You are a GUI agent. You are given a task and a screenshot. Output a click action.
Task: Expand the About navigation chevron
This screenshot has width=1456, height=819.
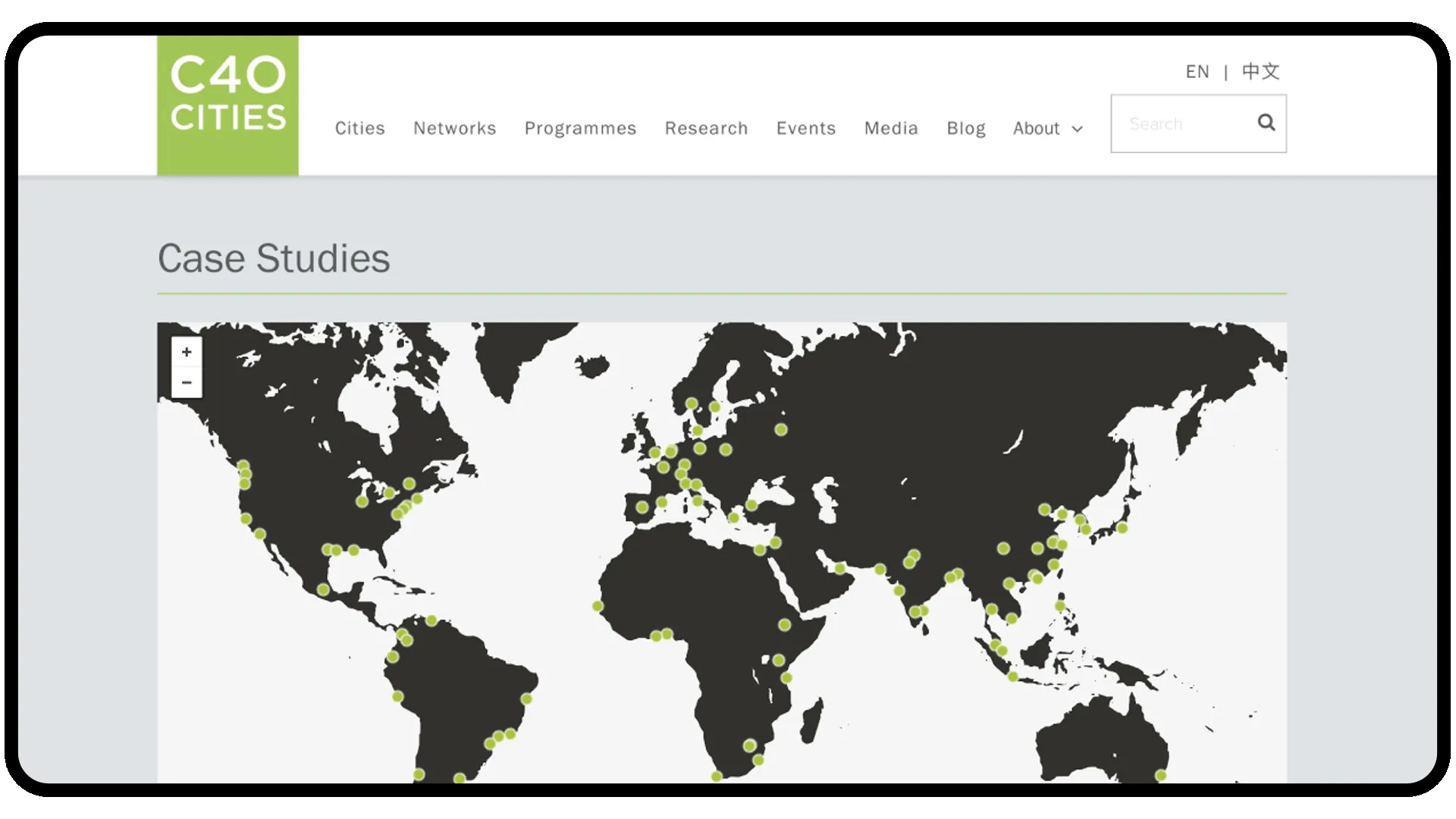[x=1078, y=130]
